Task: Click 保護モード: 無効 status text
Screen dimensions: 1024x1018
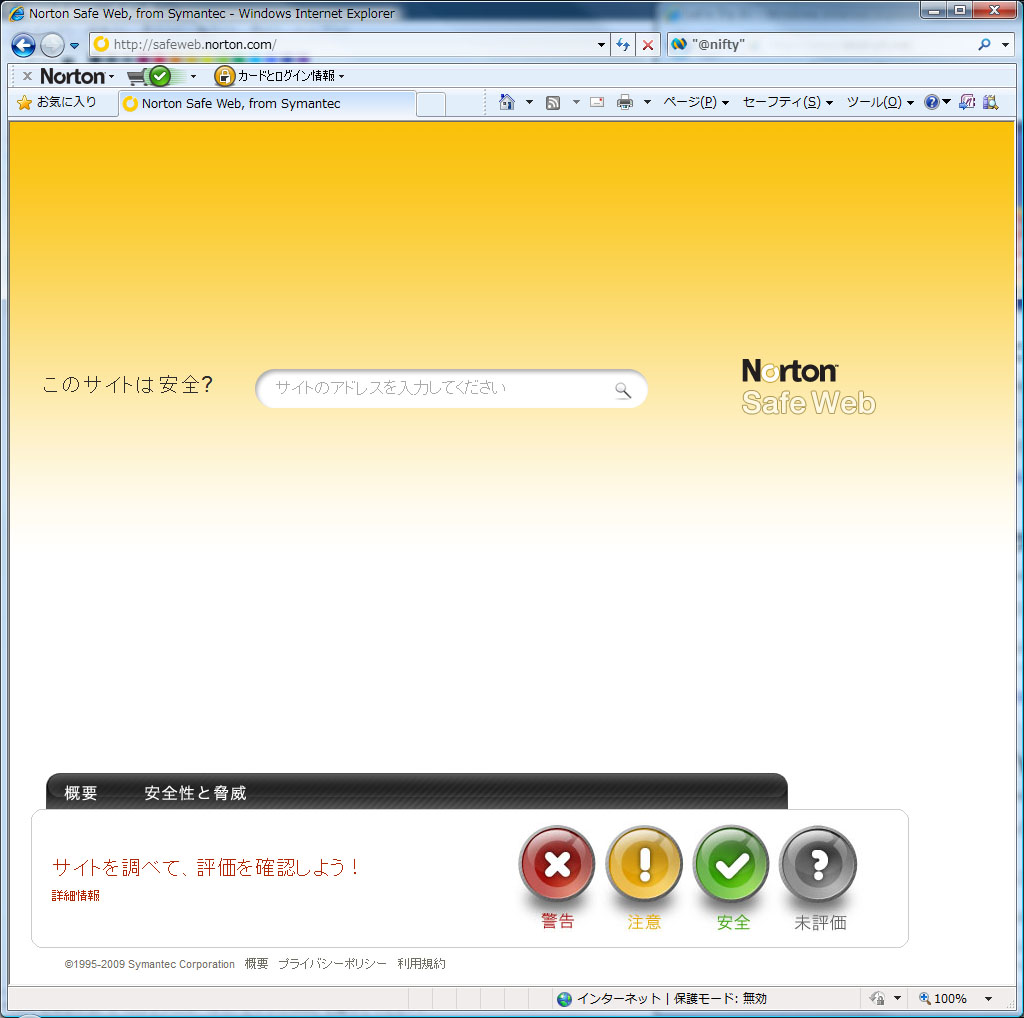Action: pyautogui.click(x=720, y=998)
